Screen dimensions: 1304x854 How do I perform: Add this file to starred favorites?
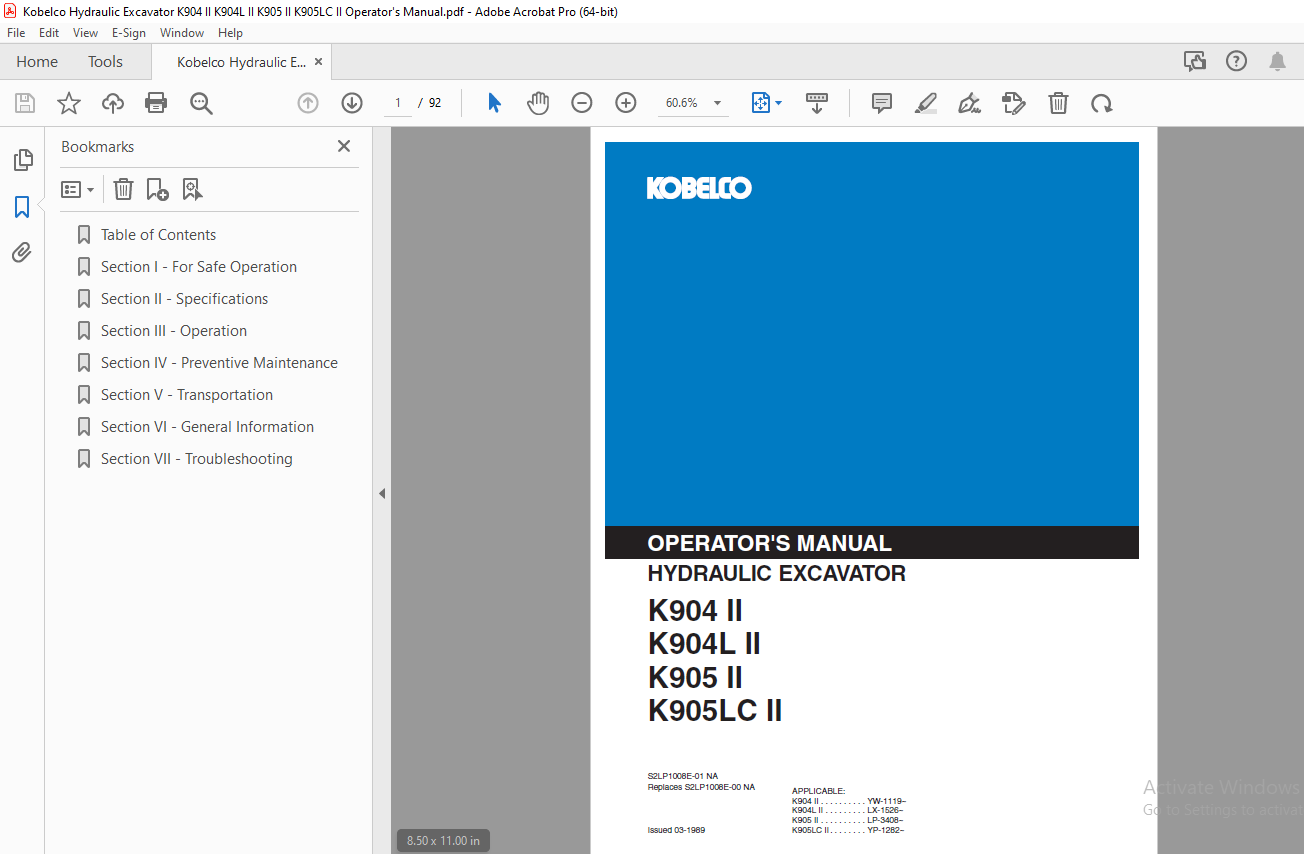click(69, 103)
